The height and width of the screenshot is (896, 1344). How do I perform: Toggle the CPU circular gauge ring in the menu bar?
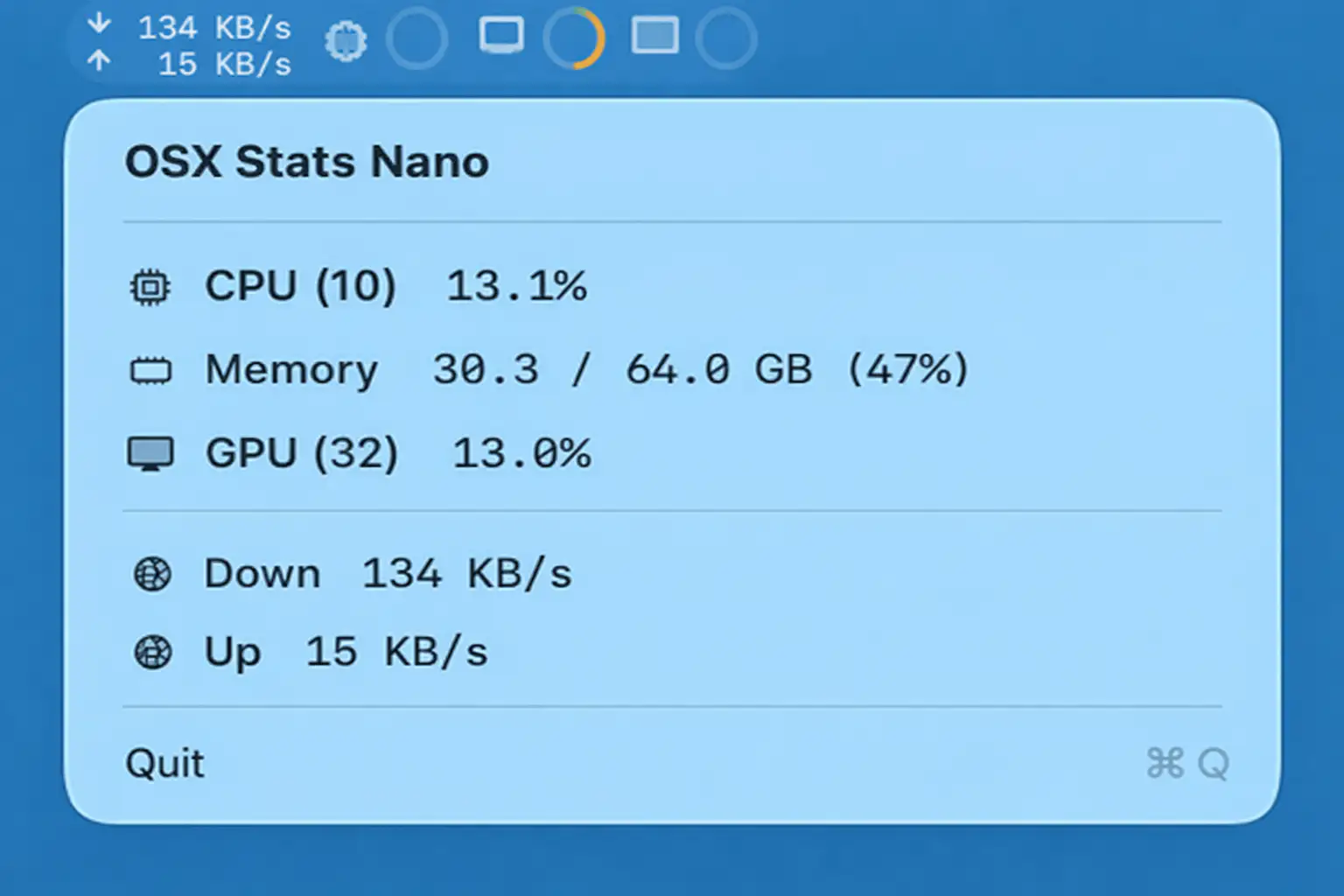417,38
